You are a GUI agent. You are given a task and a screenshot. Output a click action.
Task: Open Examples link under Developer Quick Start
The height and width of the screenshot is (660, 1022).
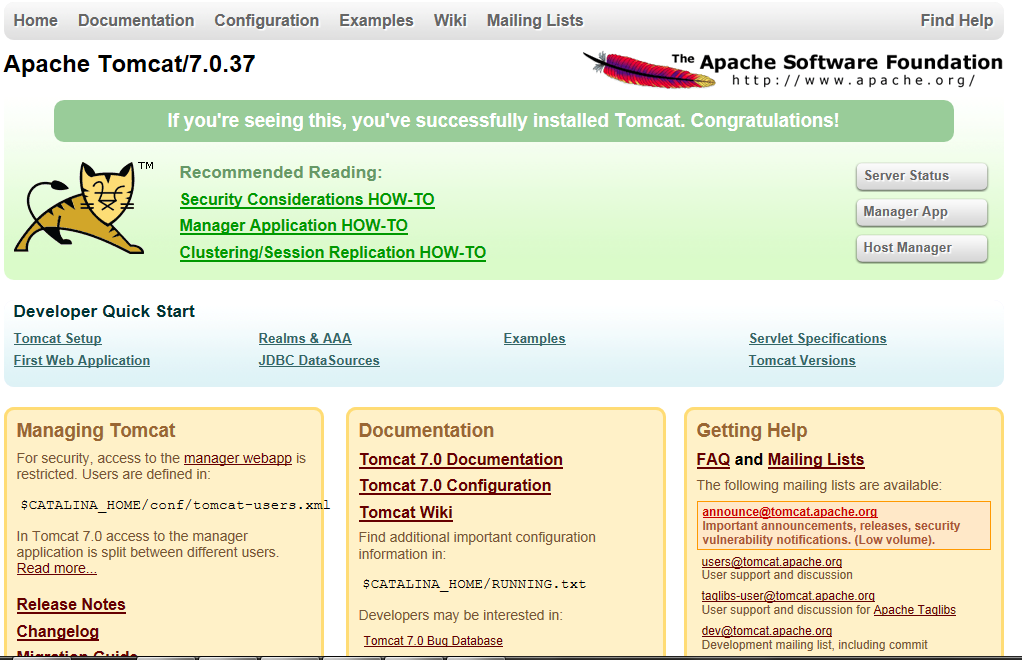click(534, 339)
